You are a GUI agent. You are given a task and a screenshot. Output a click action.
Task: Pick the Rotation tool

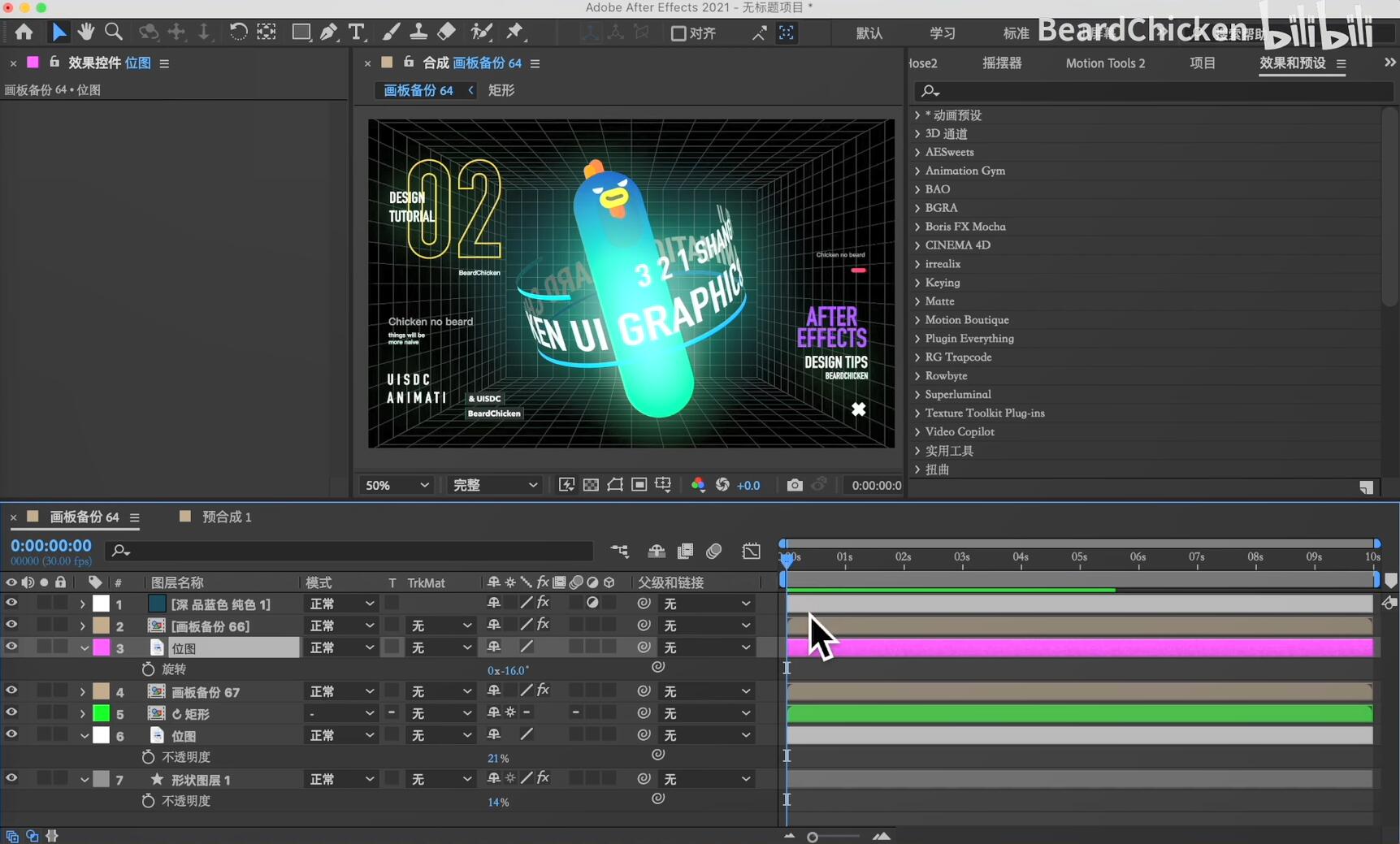(x=237, y=32)
